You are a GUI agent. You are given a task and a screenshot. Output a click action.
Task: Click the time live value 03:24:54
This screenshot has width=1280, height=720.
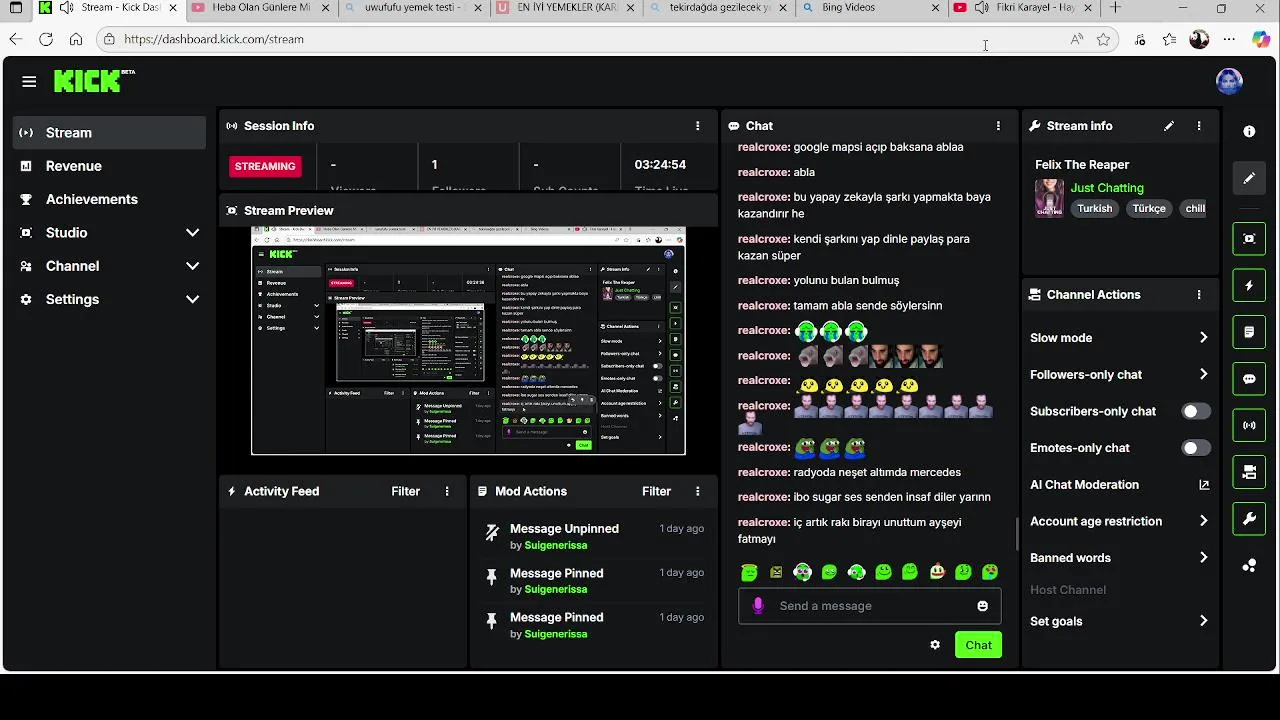point(660,165)
